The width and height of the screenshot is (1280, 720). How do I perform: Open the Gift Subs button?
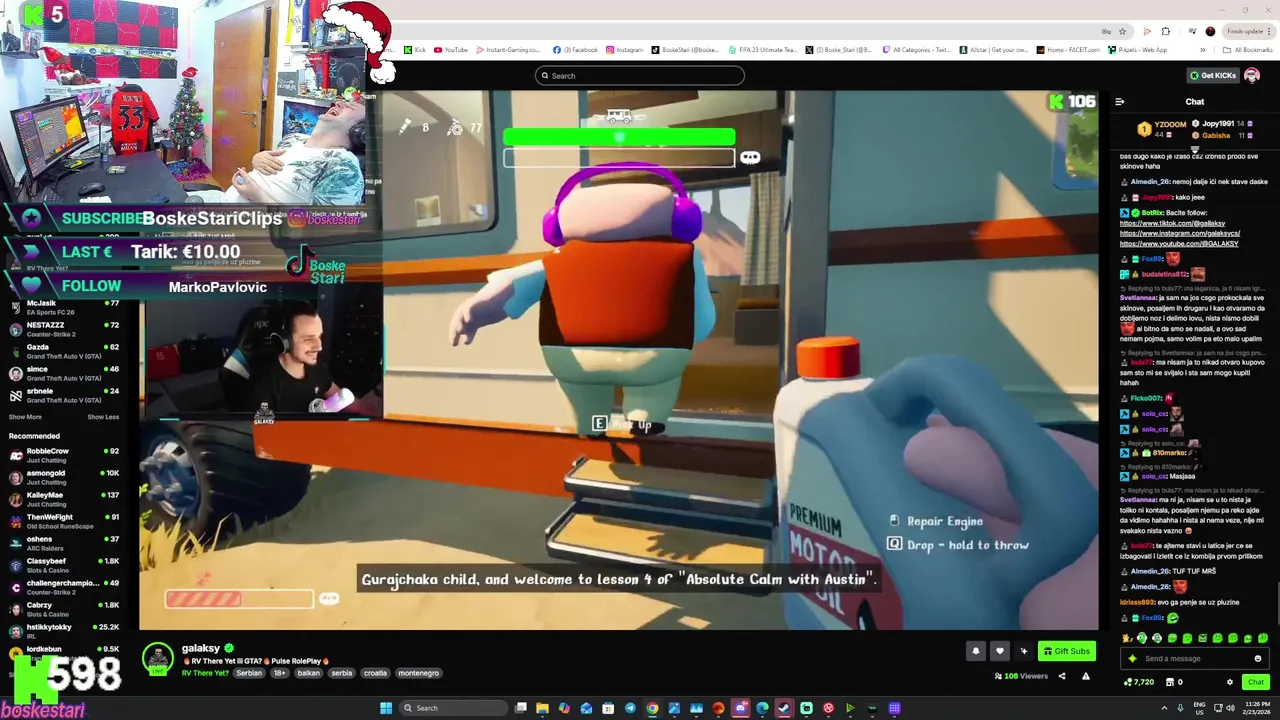click(x=1066, y=651)
